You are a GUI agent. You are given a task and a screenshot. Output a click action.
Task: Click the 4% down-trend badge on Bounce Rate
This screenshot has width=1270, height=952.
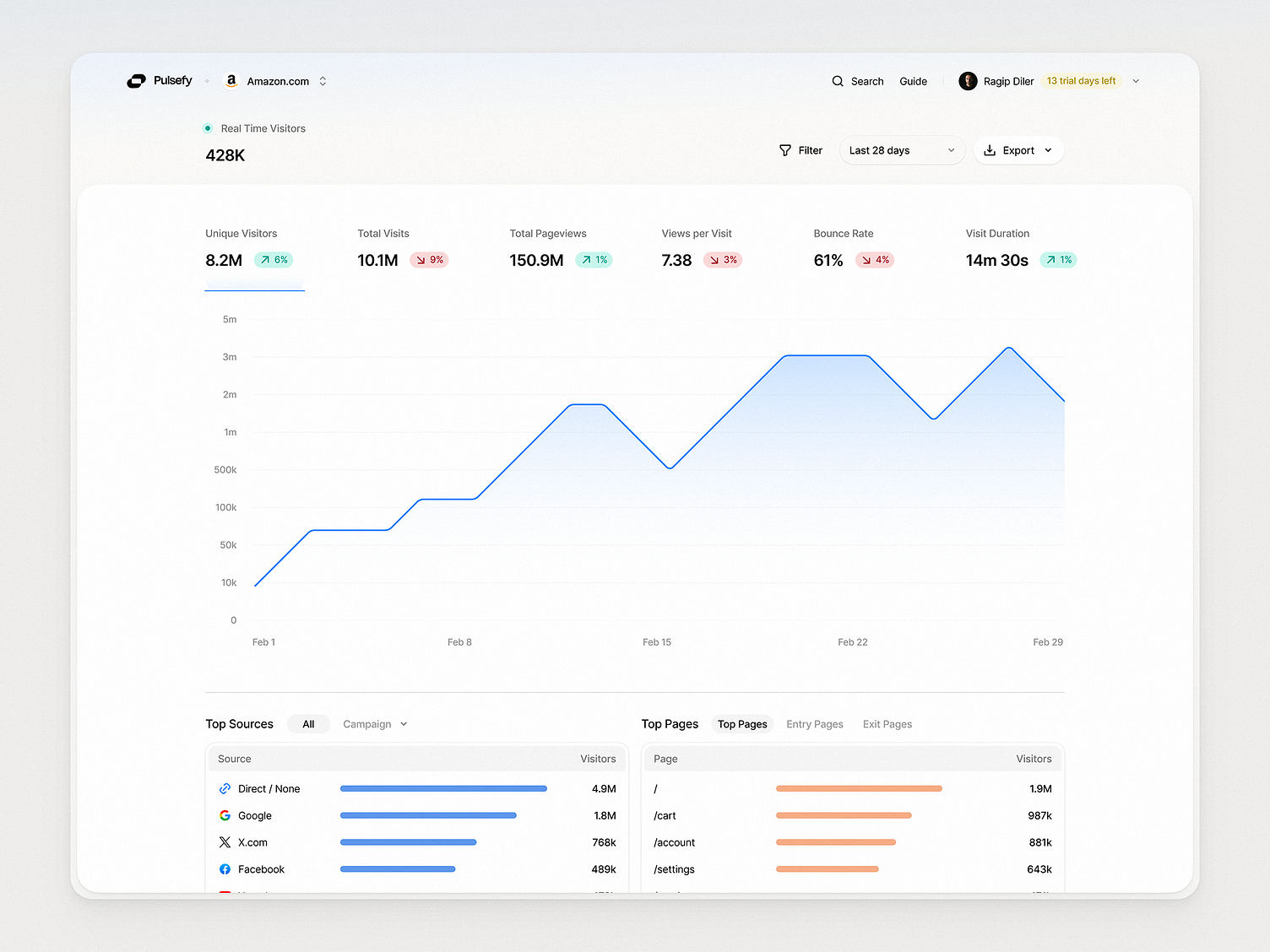coord(875,260)
